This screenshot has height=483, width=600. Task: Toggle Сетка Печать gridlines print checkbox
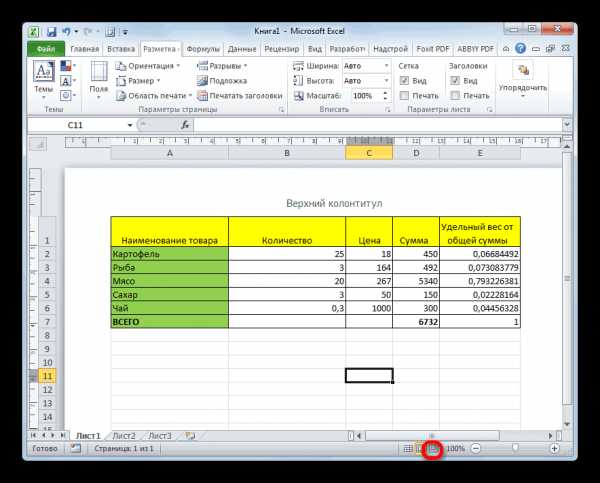tap(404, 96)
